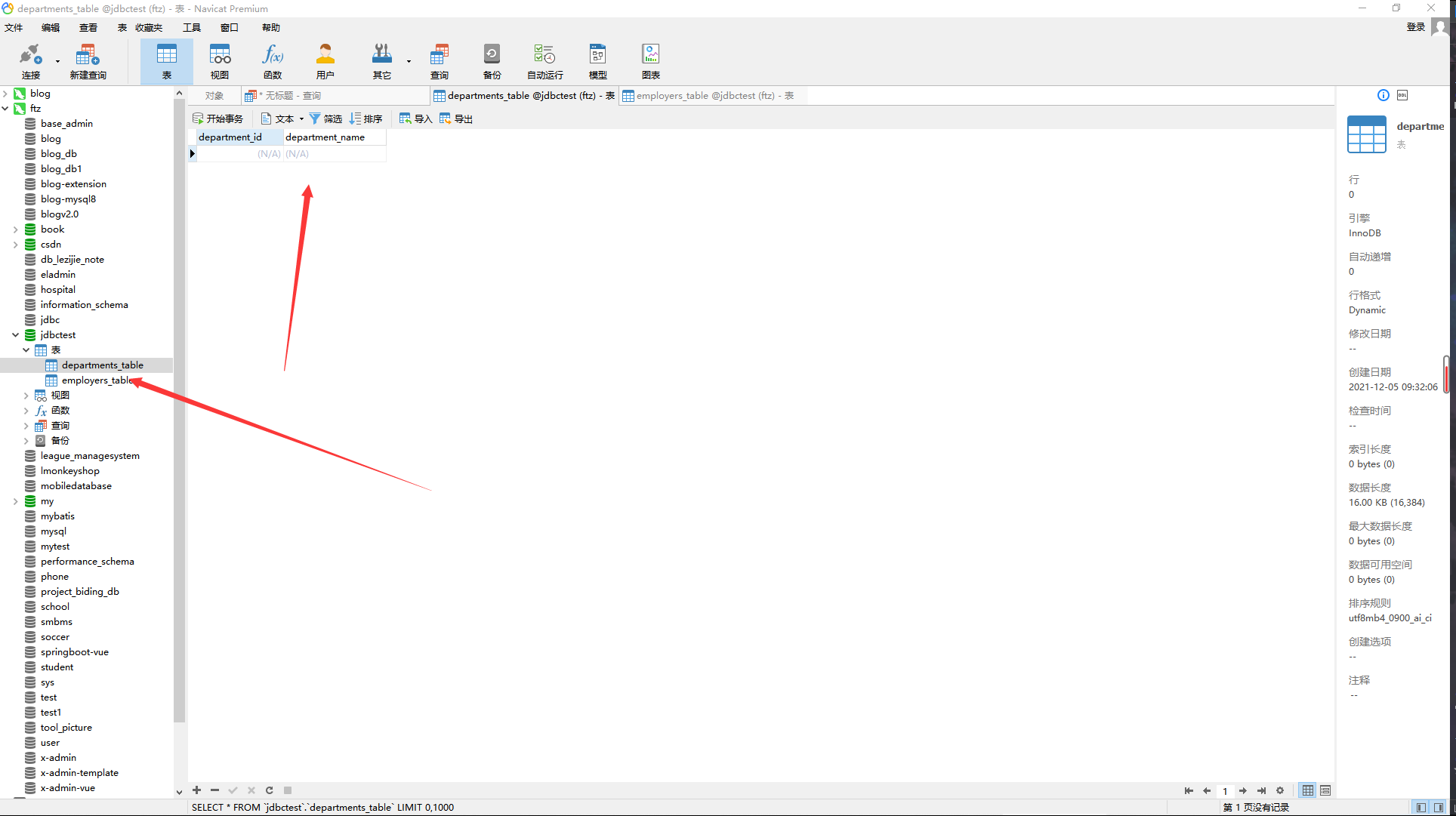Screen dimensions: 1456x816
Task: Go to the first page of records
Action: (1189, 790)
